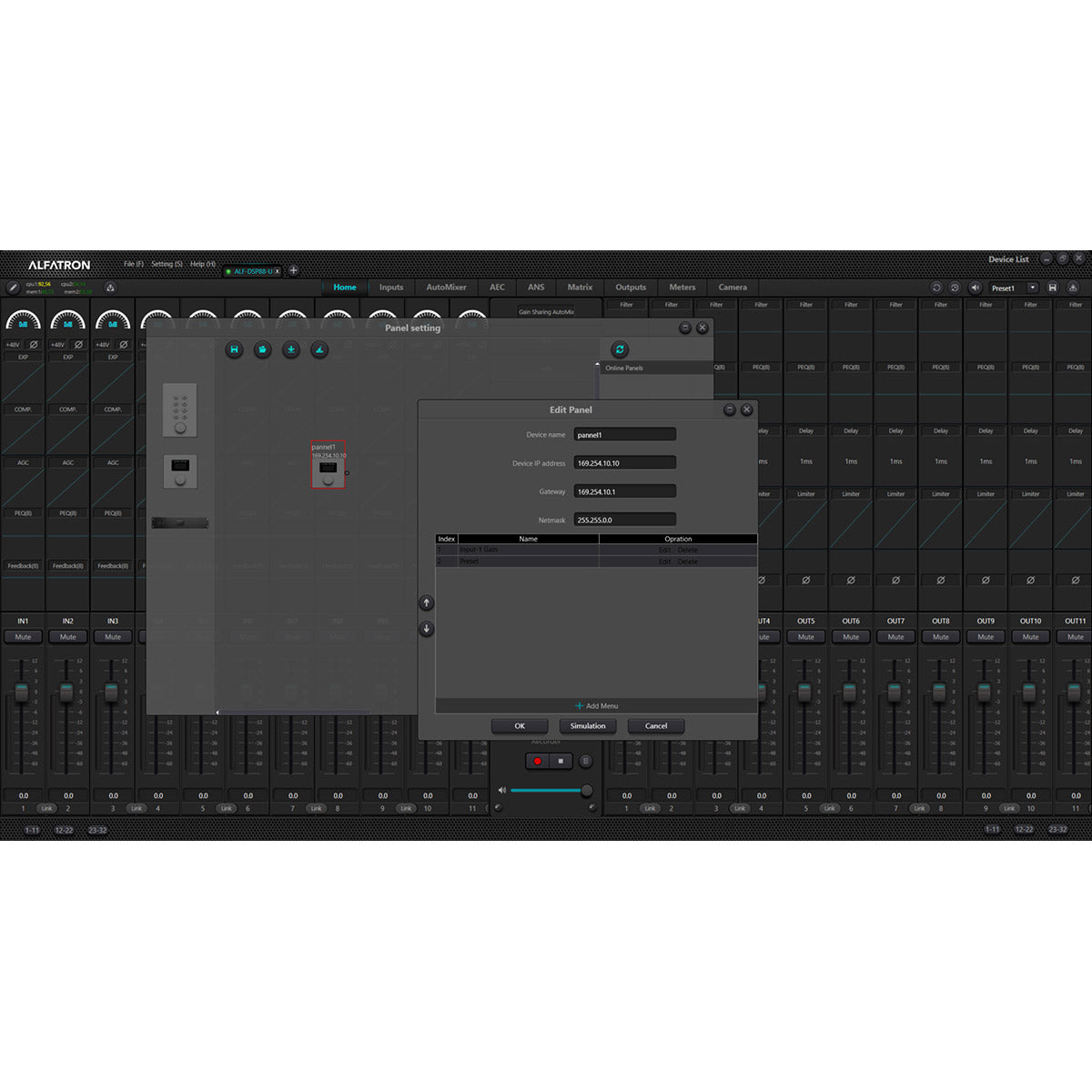
Task: Click the download icon in Panel setting toolbar
Action: [291, 349]
